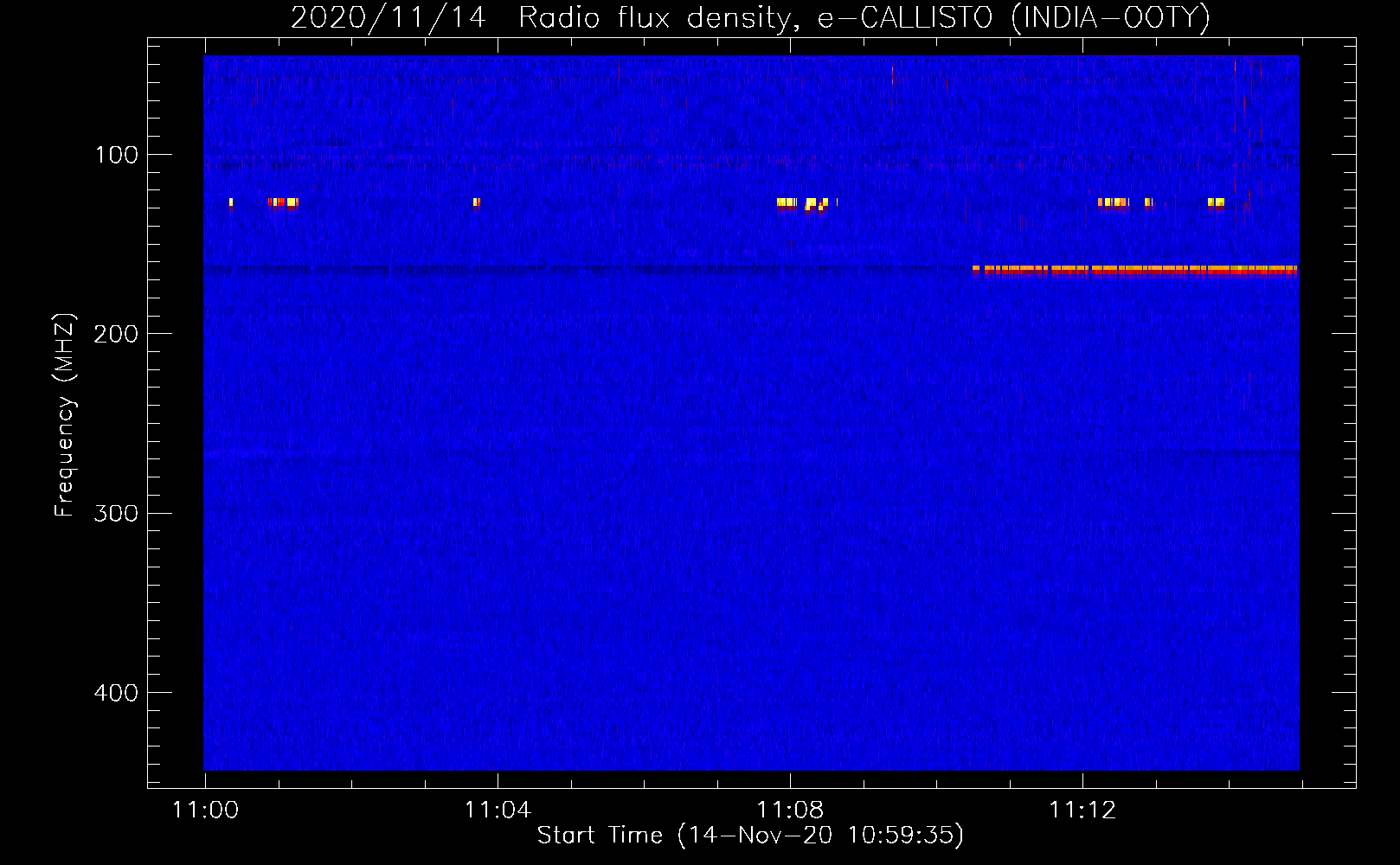
Task: Click the bright burst cluster at 11:08
Action: pyautogui.click(x=803, y=204)
